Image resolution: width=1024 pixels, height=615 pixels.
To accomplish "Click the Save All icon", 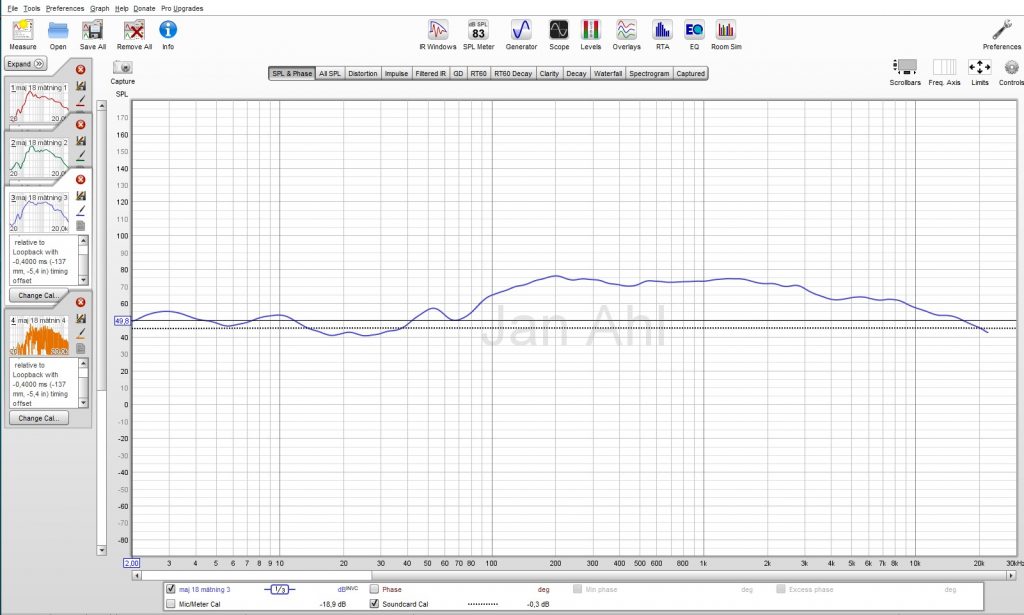I will (x=93, y=30).
